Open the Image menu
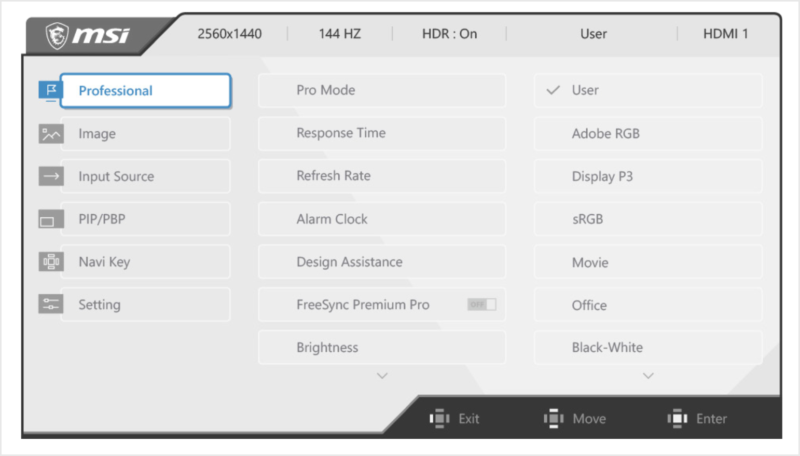The height and width of the screenshot is (456, 800). pyautogui.click(x=145, y=134)
